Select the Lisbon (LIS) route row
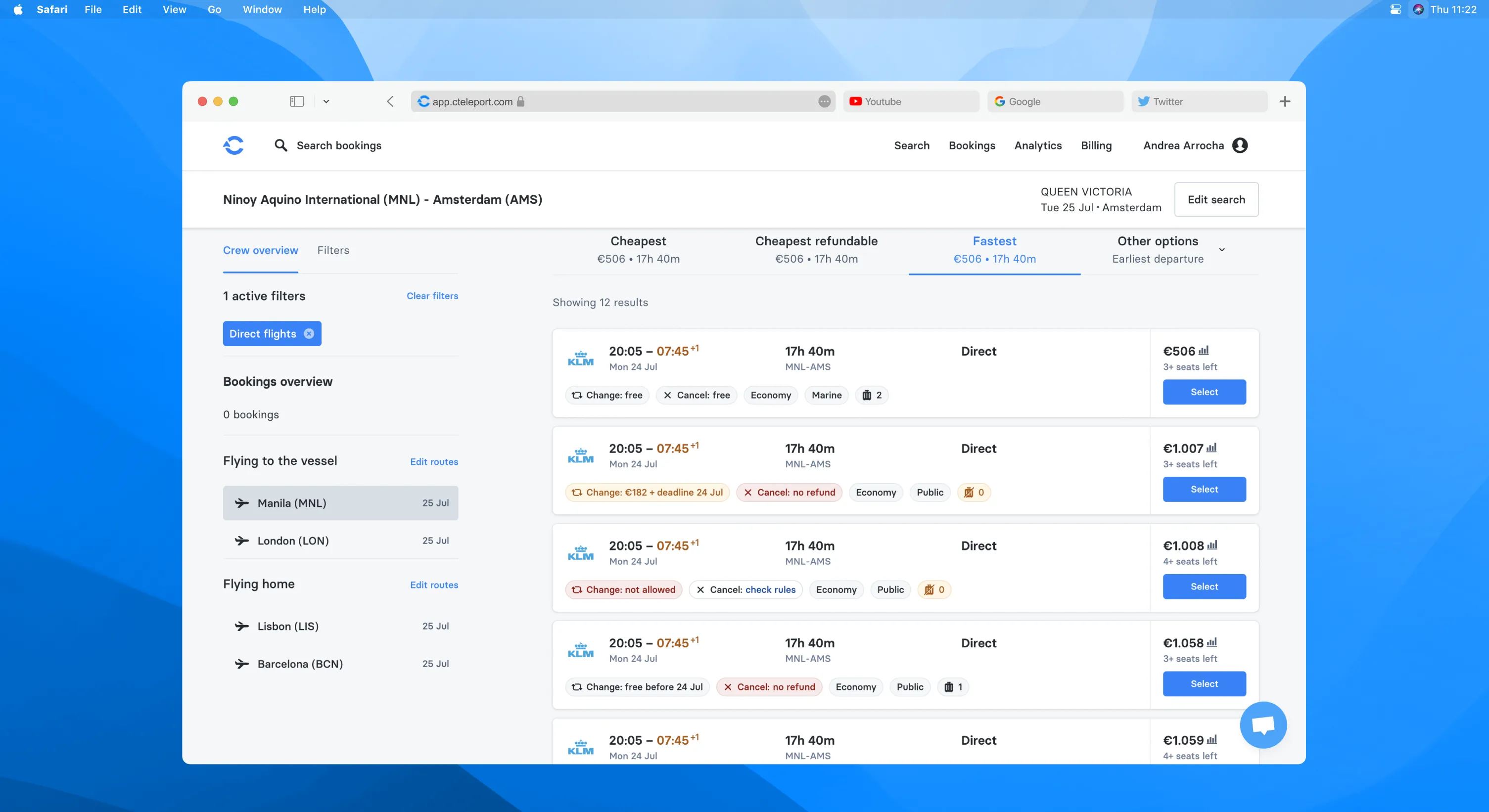The height and width of the screenshot is (812, 1489). [340, 626]
